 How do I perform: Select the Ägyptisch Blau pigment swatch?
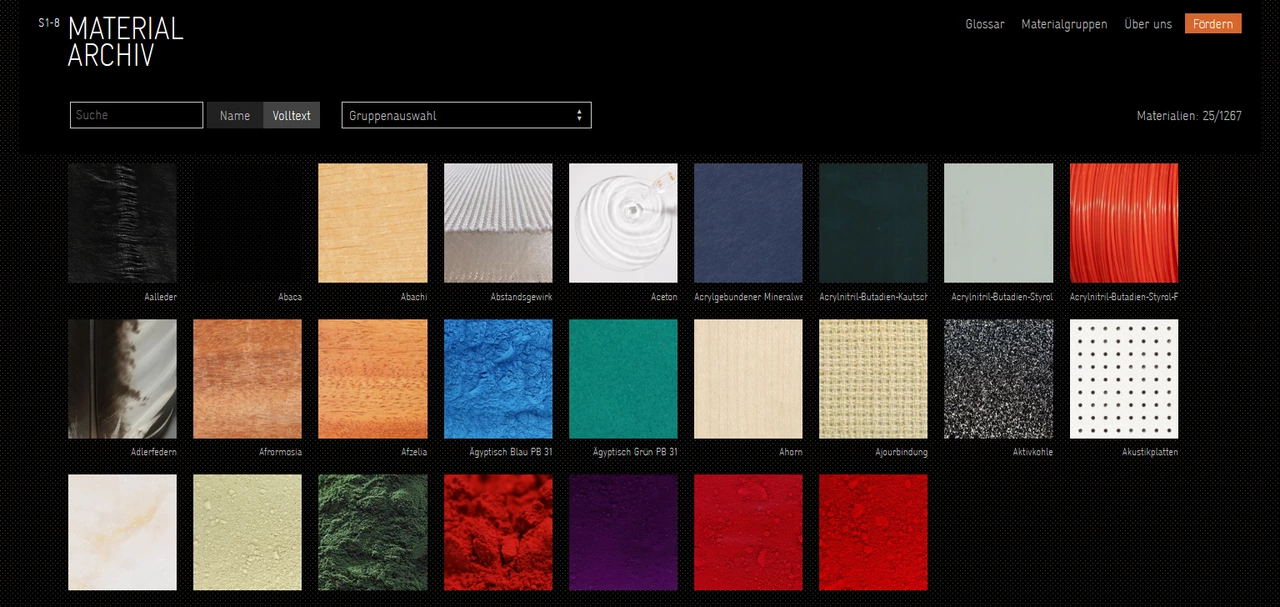click(x=498, y=379)
